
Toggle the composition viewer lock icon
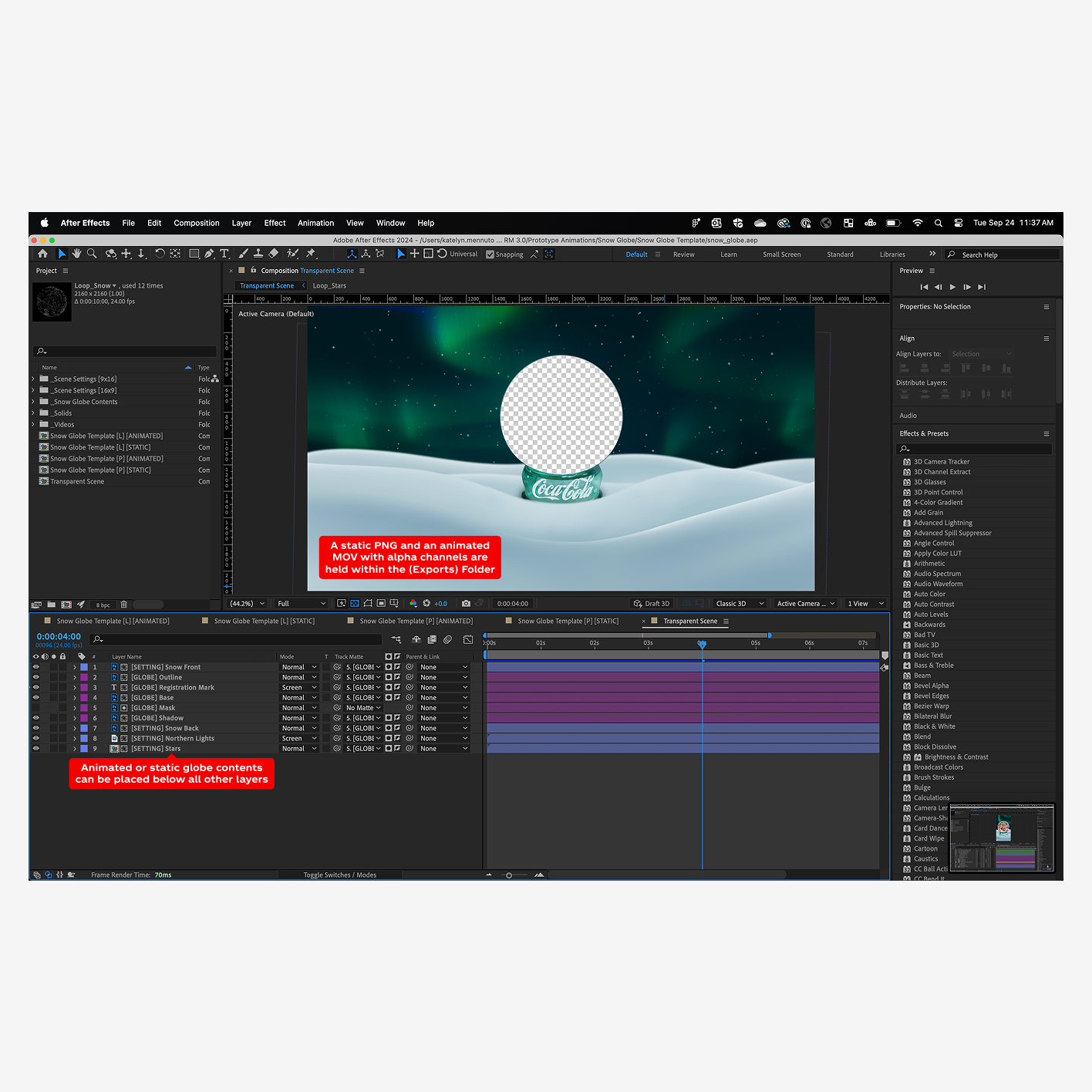(253, 271)
